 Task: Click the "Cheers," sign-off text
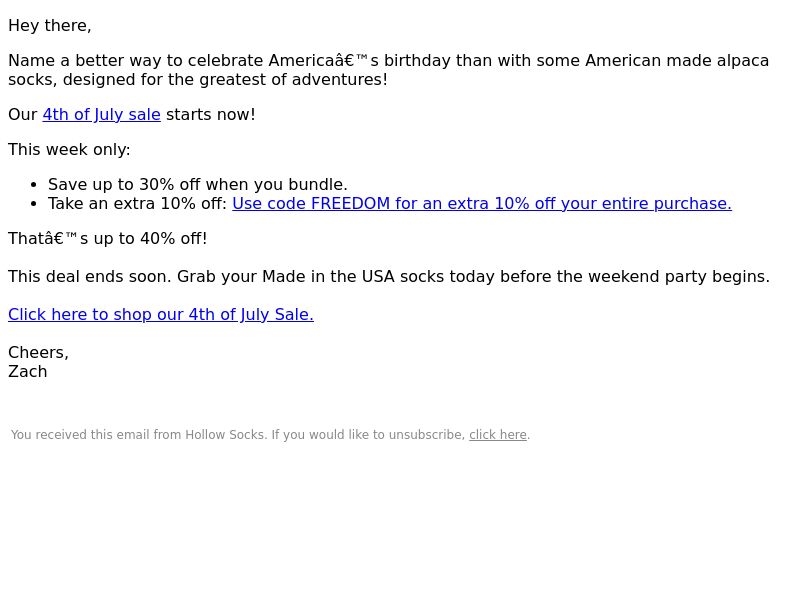(38, 353)
